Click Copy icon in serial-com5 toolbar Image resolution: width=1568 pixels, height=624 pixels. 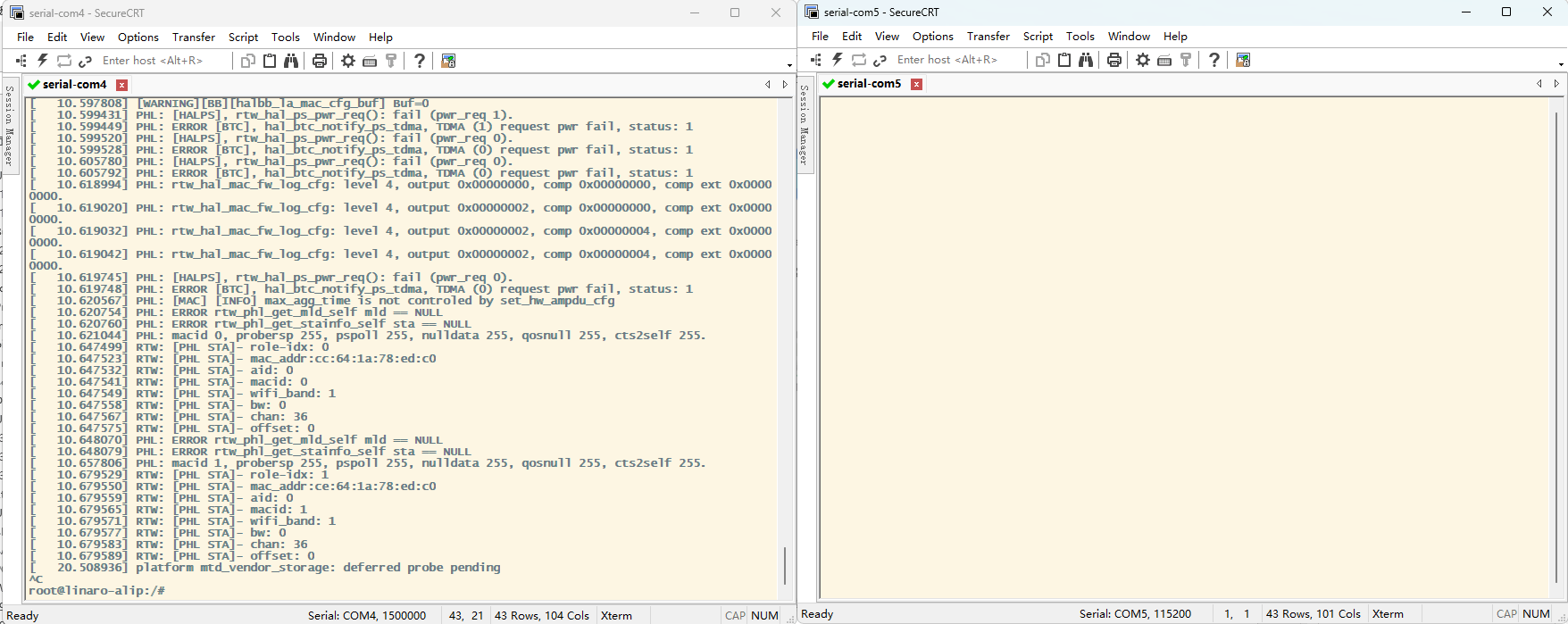(x=1043, y=60)
